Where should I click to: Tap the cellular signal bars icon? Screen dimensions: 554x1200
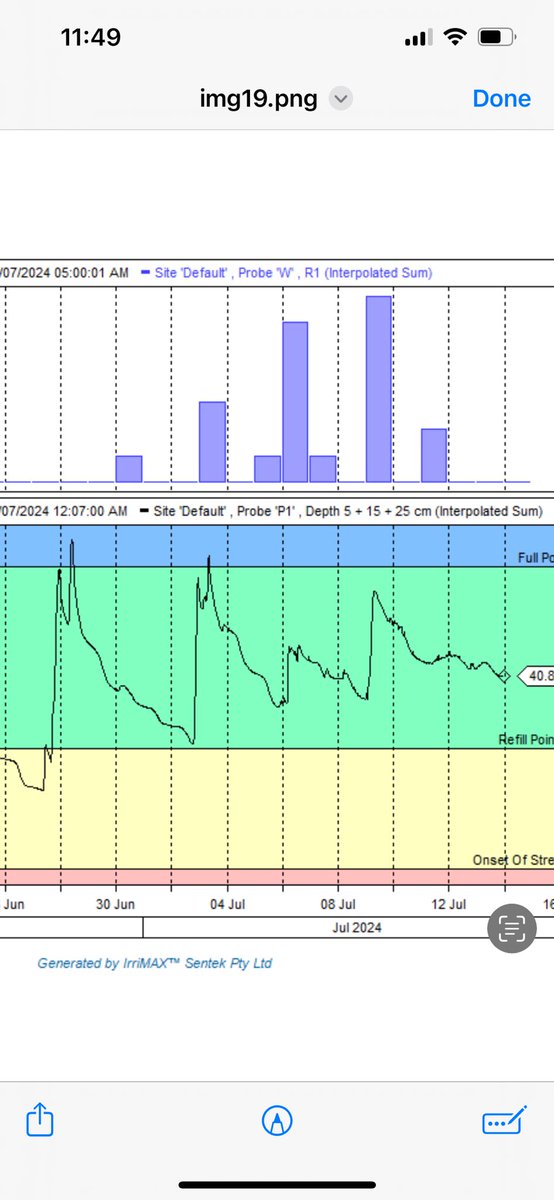(417, 38)
